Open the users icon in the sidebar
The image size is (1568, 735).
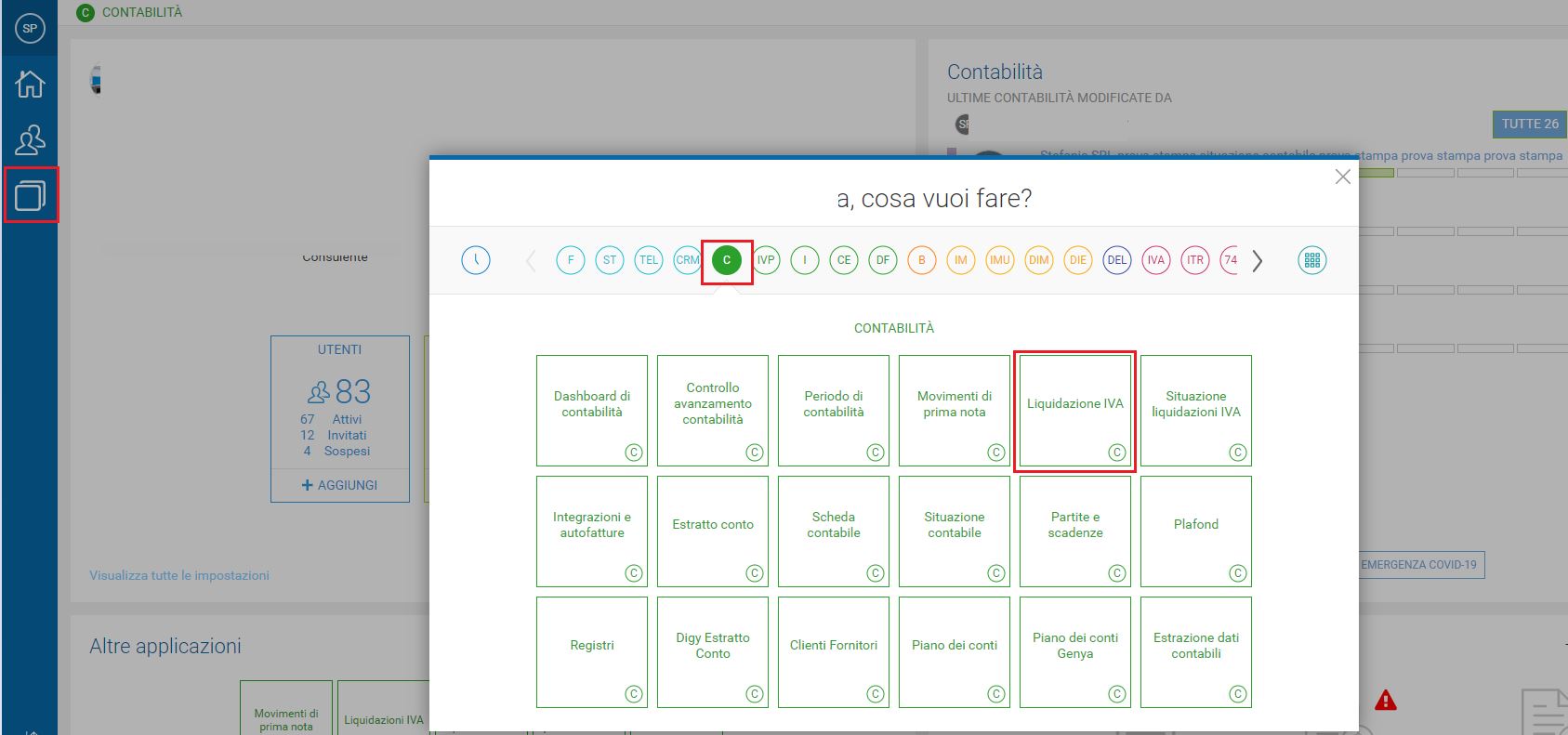click(30, 139)
